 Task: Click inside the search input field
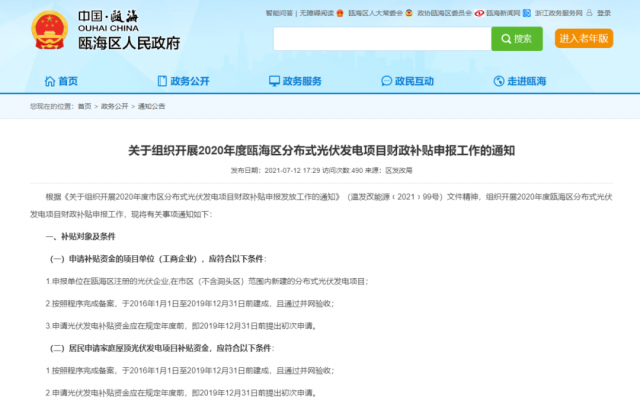(380, 39)
